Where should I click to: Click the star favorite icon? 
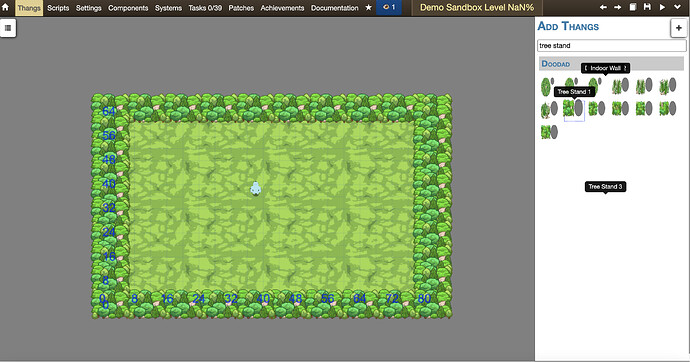[x=369, y=8]
